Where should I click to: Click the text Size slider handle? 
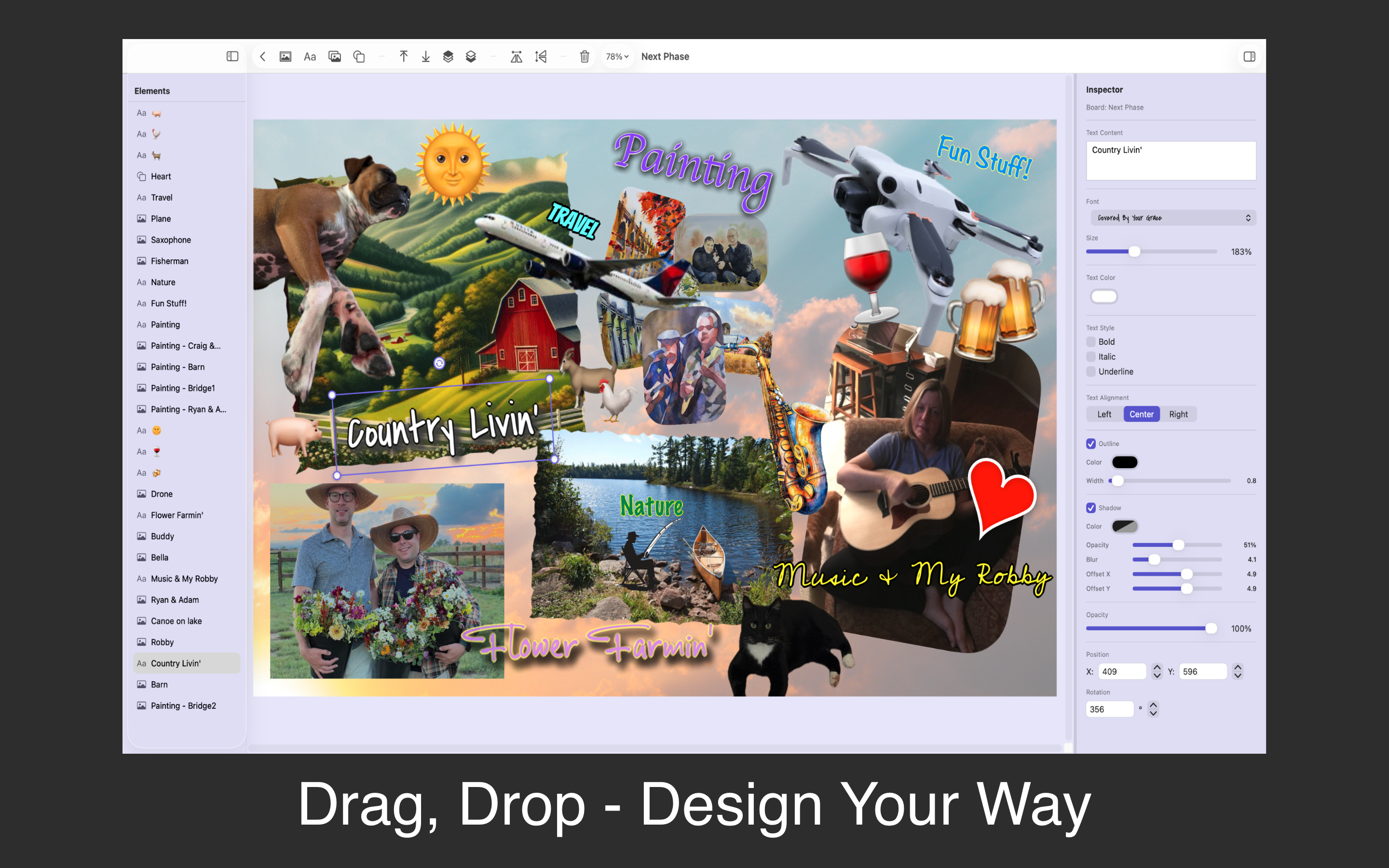pyautogui.click(x=1134, y=251)
